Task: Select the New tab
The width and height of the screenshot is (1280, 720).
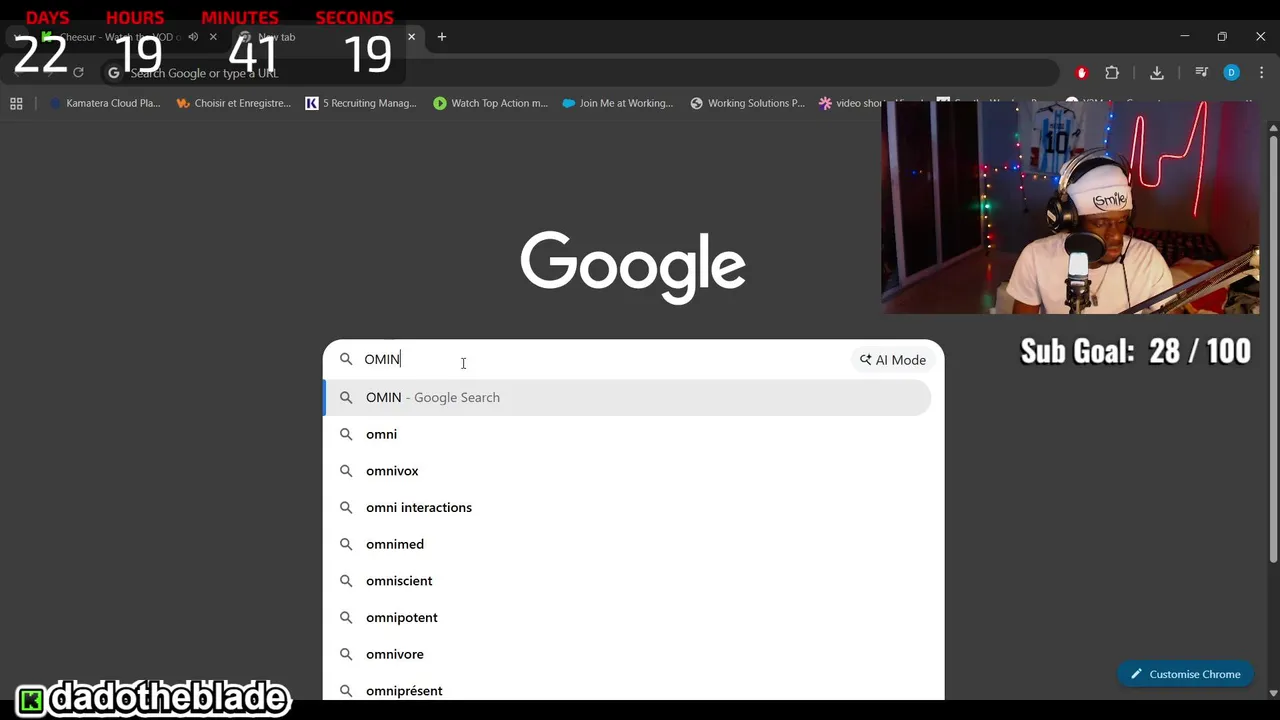Action: pos(320,37)
